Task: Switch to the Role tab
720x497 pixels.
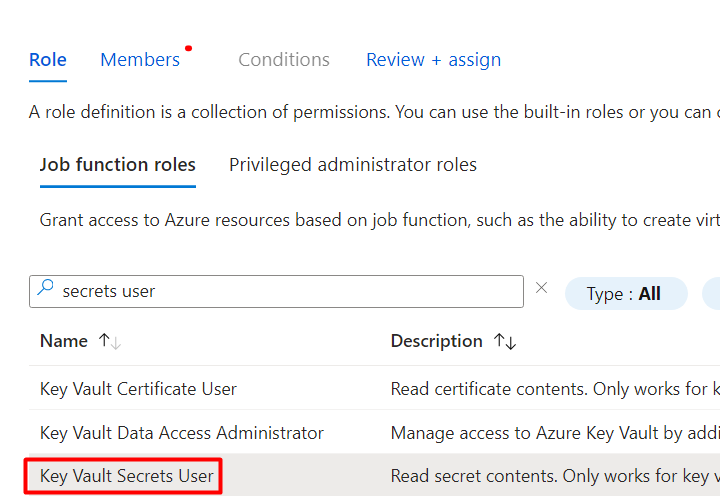Action: pos(48,60)
